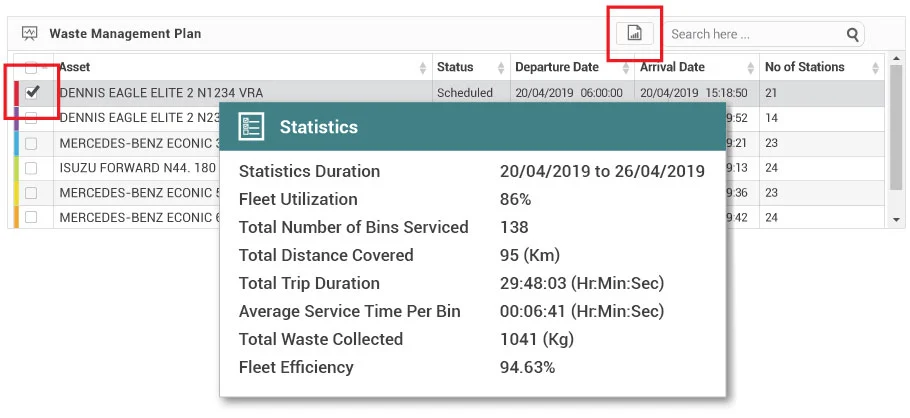Image resolution: width=910 pixels, height=418 pixels.
Task: Click the table scrollbar down arrow
Action: pyautogui.click(x=897, y=218)
